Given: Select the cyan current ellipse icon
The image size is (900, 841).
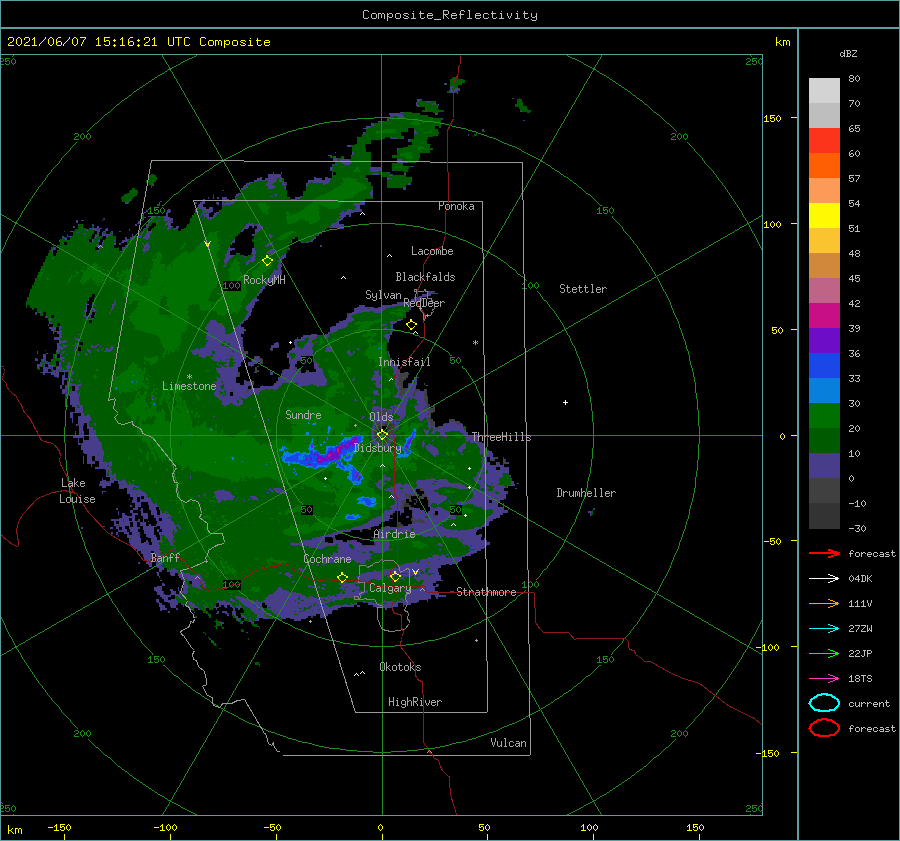Looking at the screenshot, I should tap(824, 703).
